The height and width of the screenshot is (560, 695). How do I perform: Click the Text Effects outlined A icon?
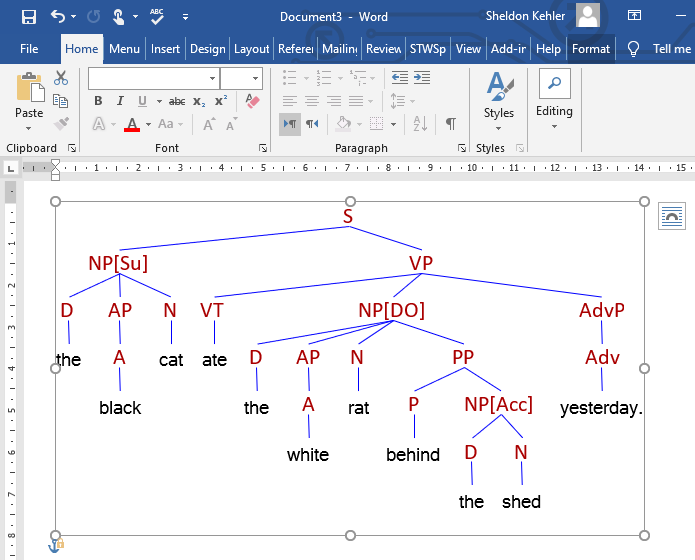(99, 124)
